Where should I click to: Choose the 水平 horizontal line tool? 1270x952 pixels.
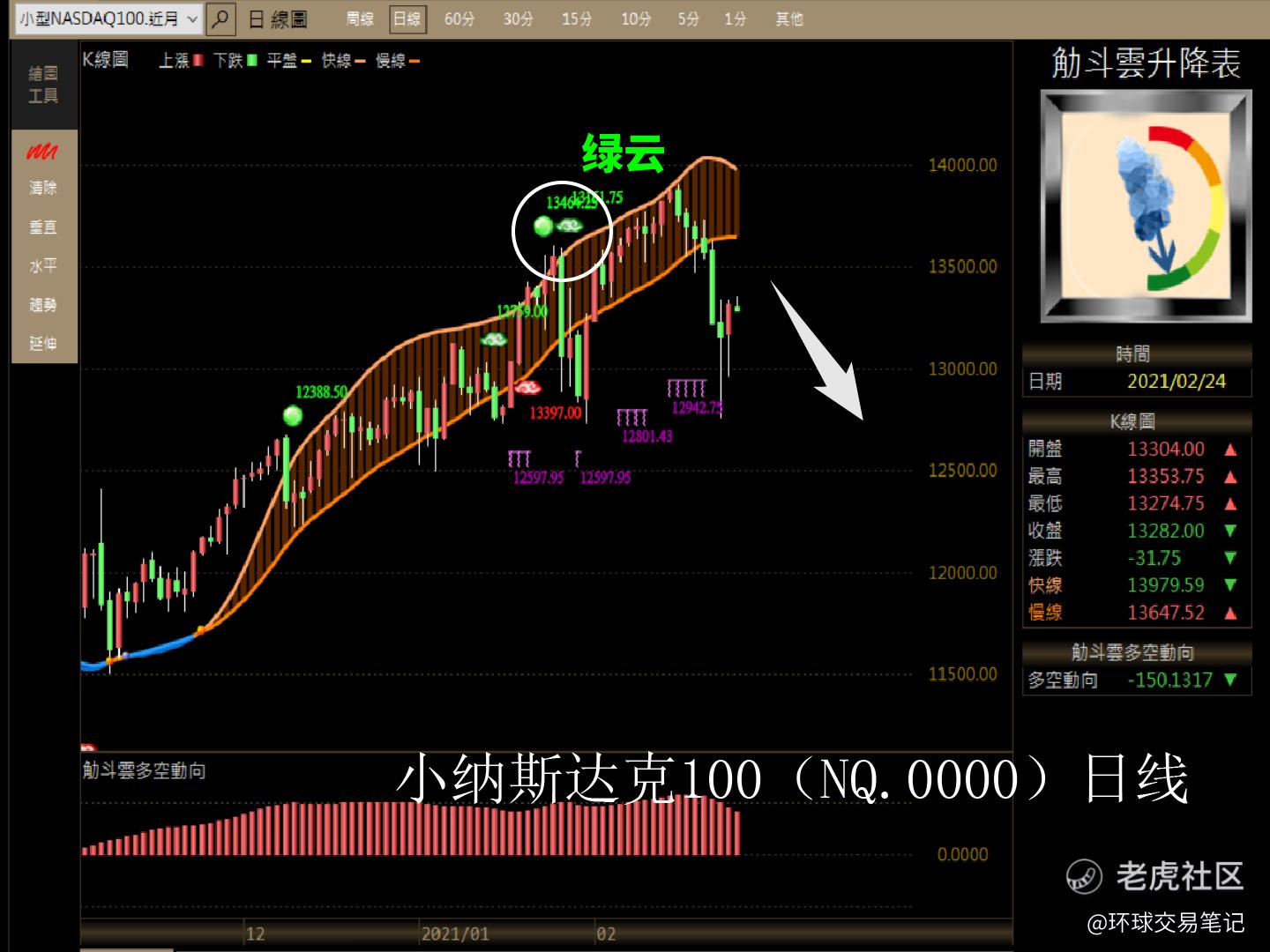coord(43,265)
